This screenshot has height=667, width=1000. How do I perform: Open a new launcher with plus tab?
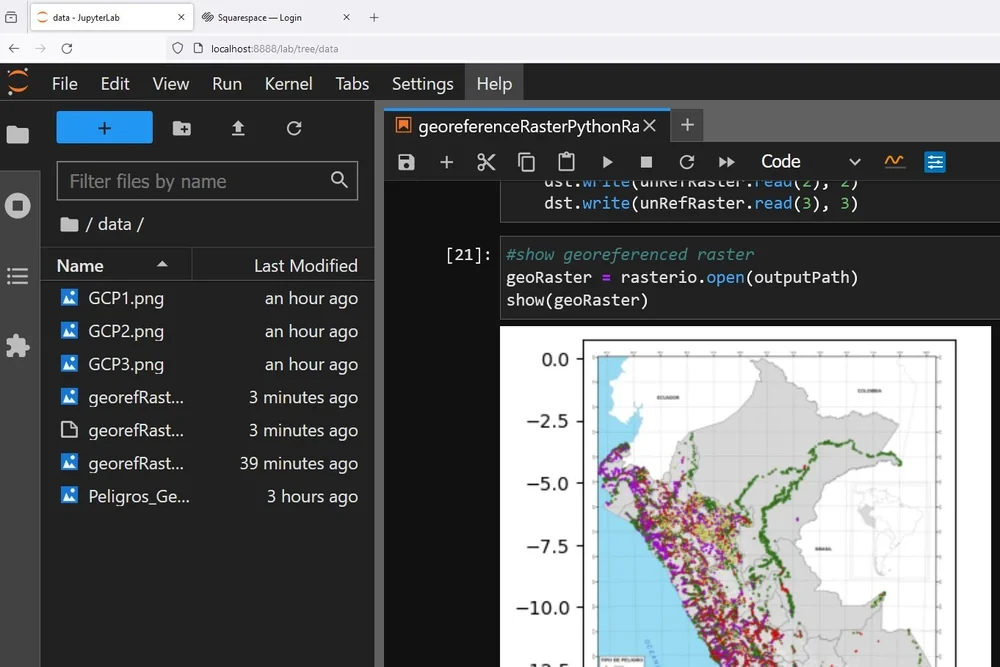687,127
